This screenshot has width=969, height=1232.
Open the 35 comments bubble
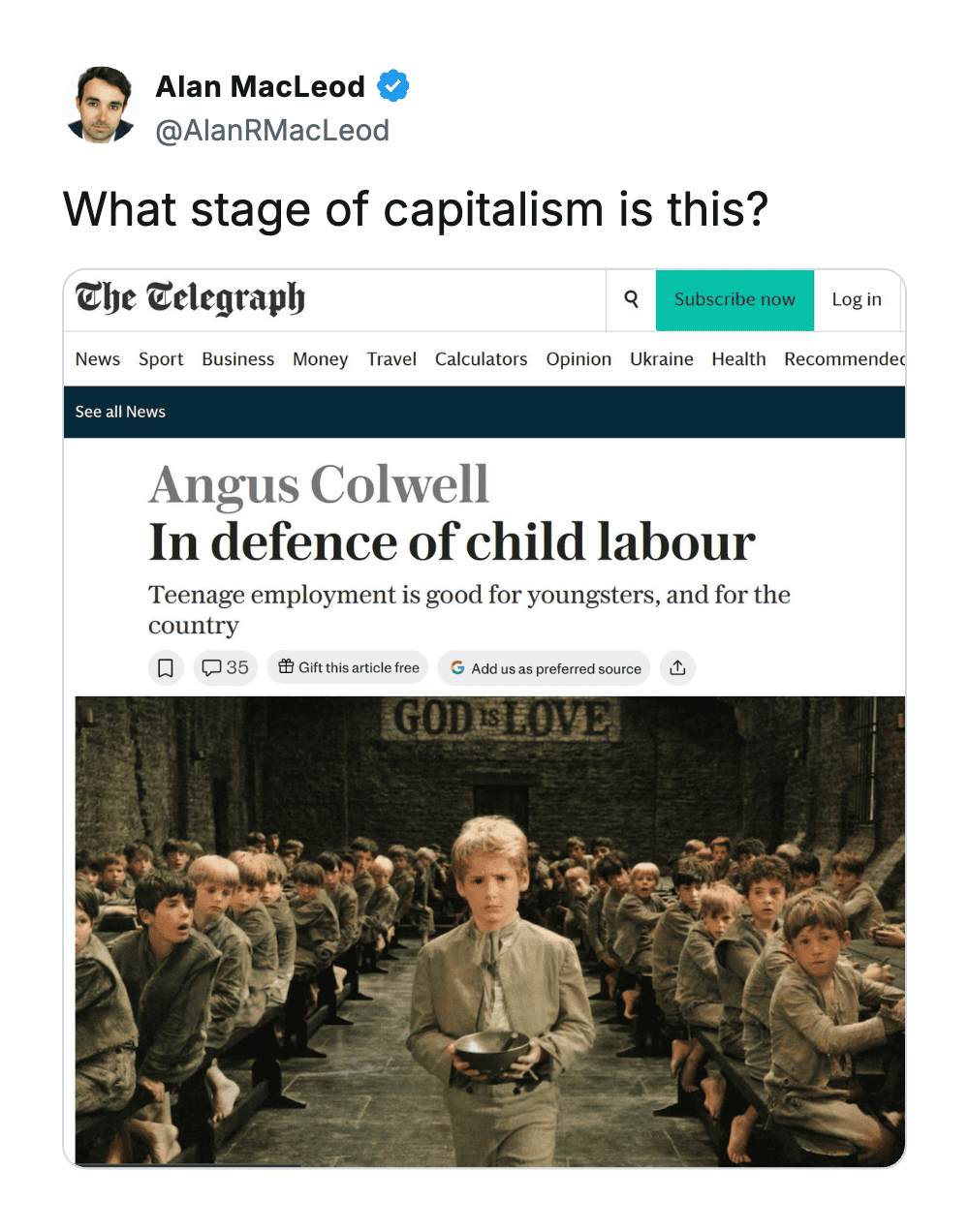point(225,667)
